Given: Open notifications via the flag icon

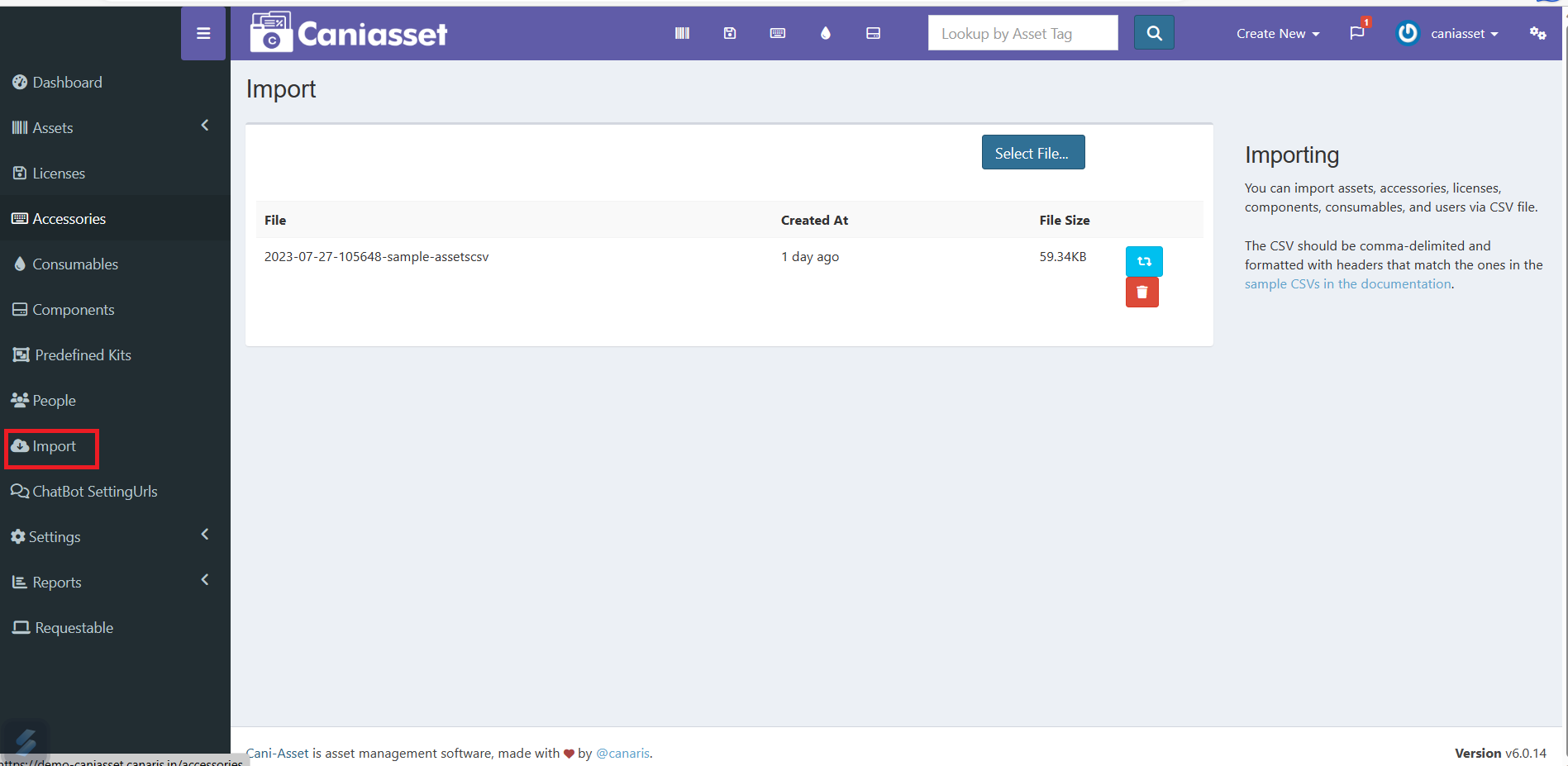Looking at the screenshot, I should pos(1356,33).
